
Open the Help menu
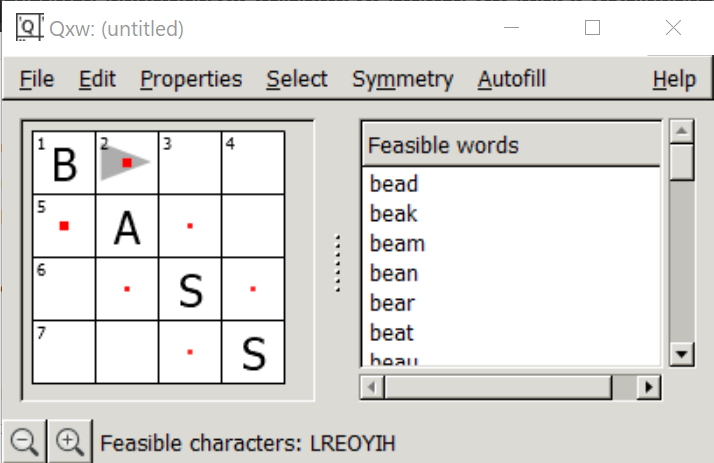tap(674, 79)
